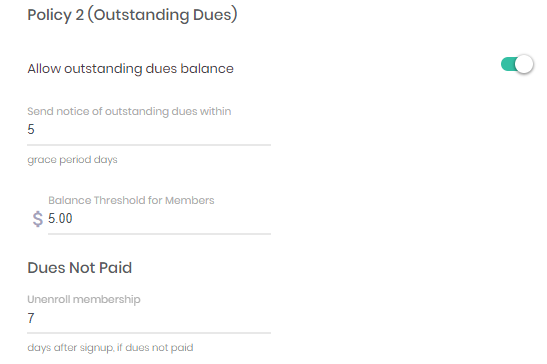Focus the grace period days input field
Image resolution: width=547 pixels, height=364 pixels.
click(149, 130)
